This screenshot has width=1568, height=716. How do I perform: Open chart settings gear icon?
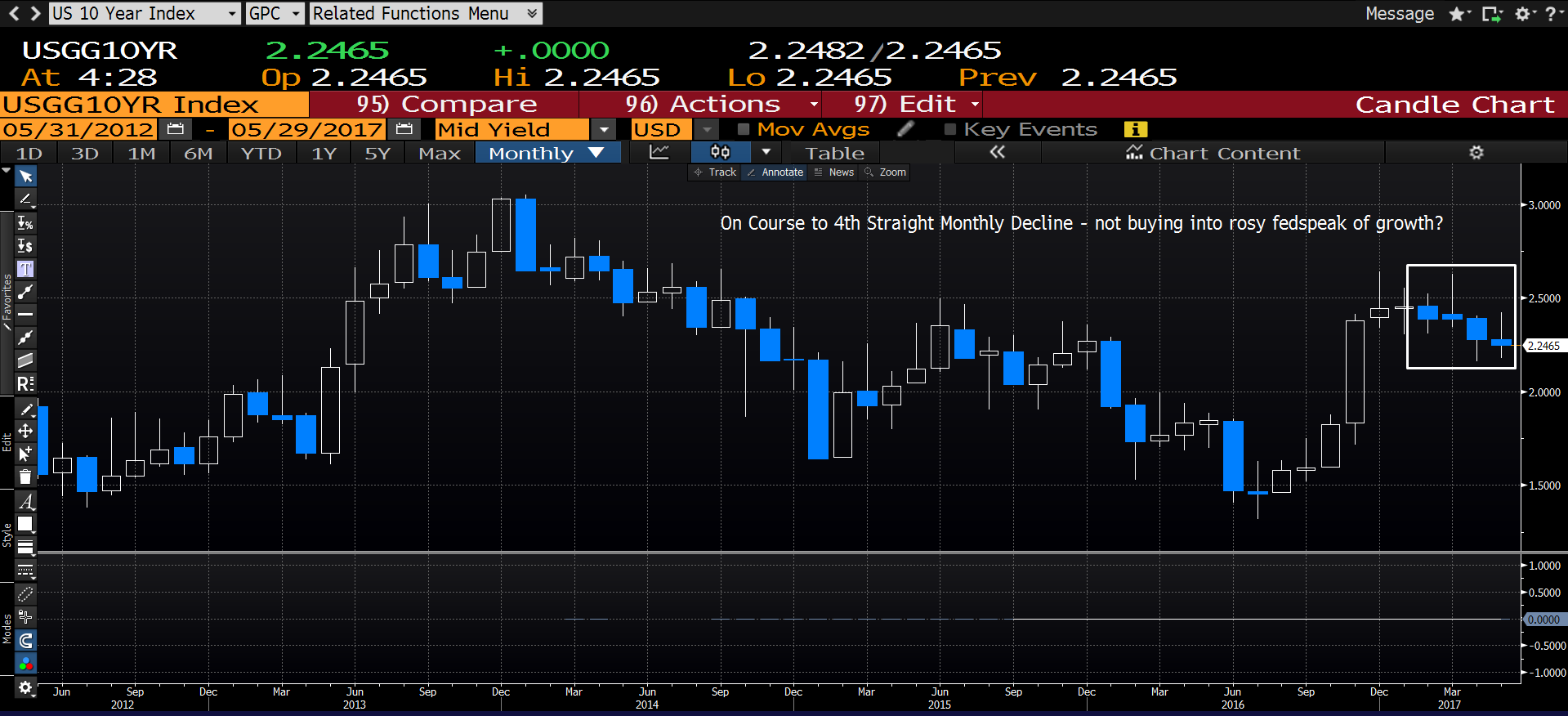[1476, 152]
